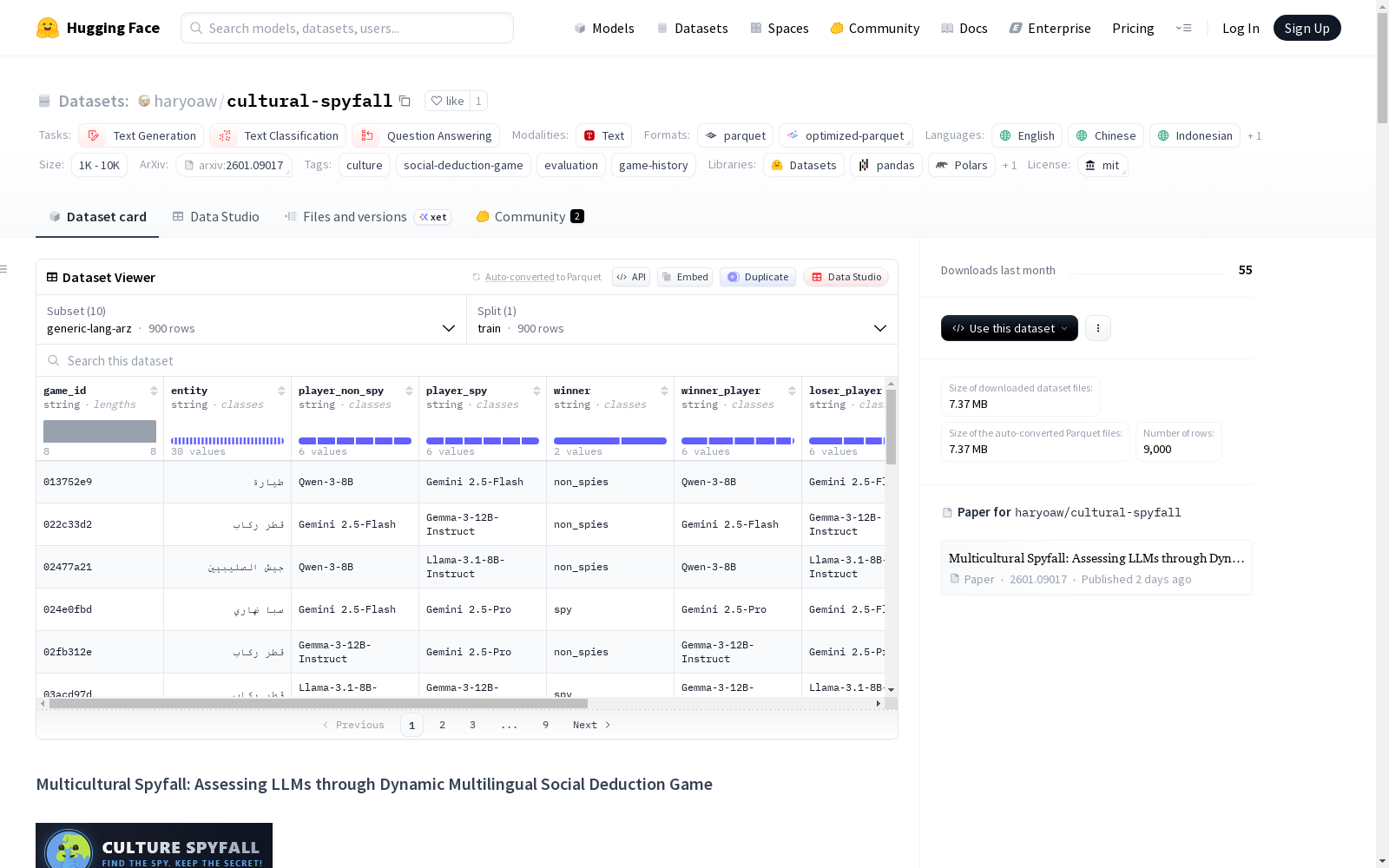Open the haryoaw user profile link
Image resolution: width=1389 pixels, height=868 pixels.
pyautogui.click(x=186, y=101)
